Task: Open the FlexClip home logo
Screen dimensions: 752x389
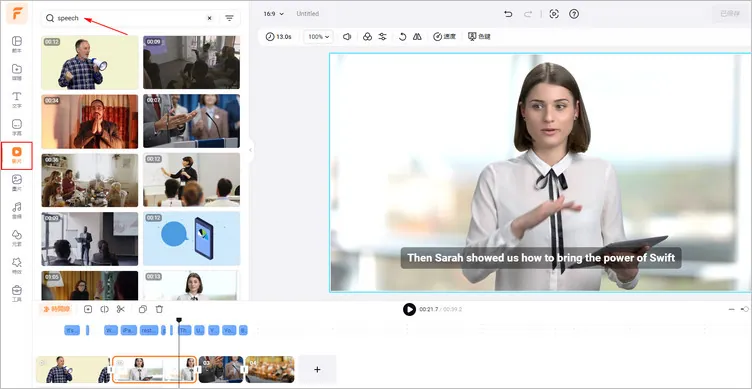Action: tap(17, 13)
